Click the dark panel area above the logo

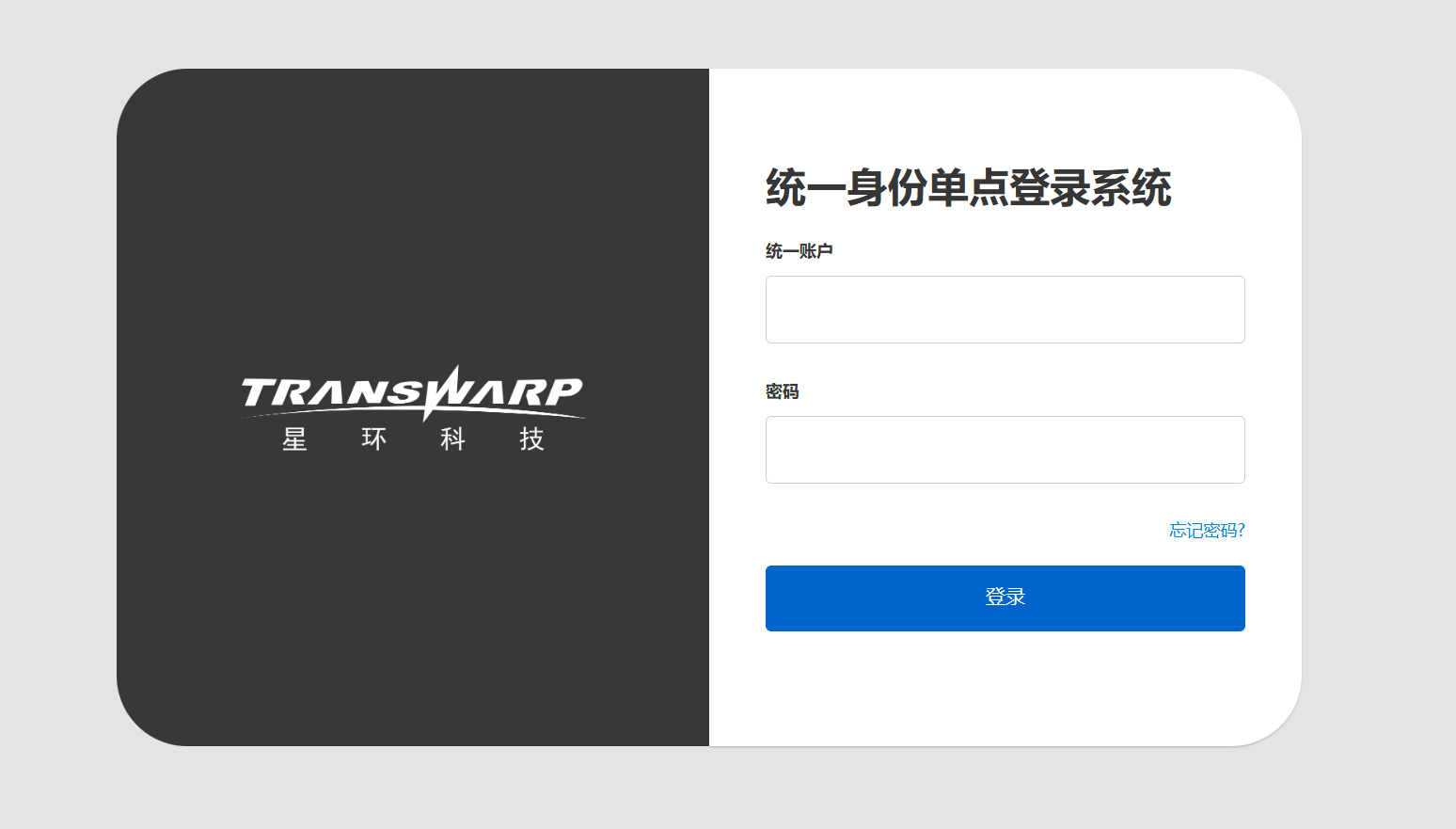[x=413, y=216]
